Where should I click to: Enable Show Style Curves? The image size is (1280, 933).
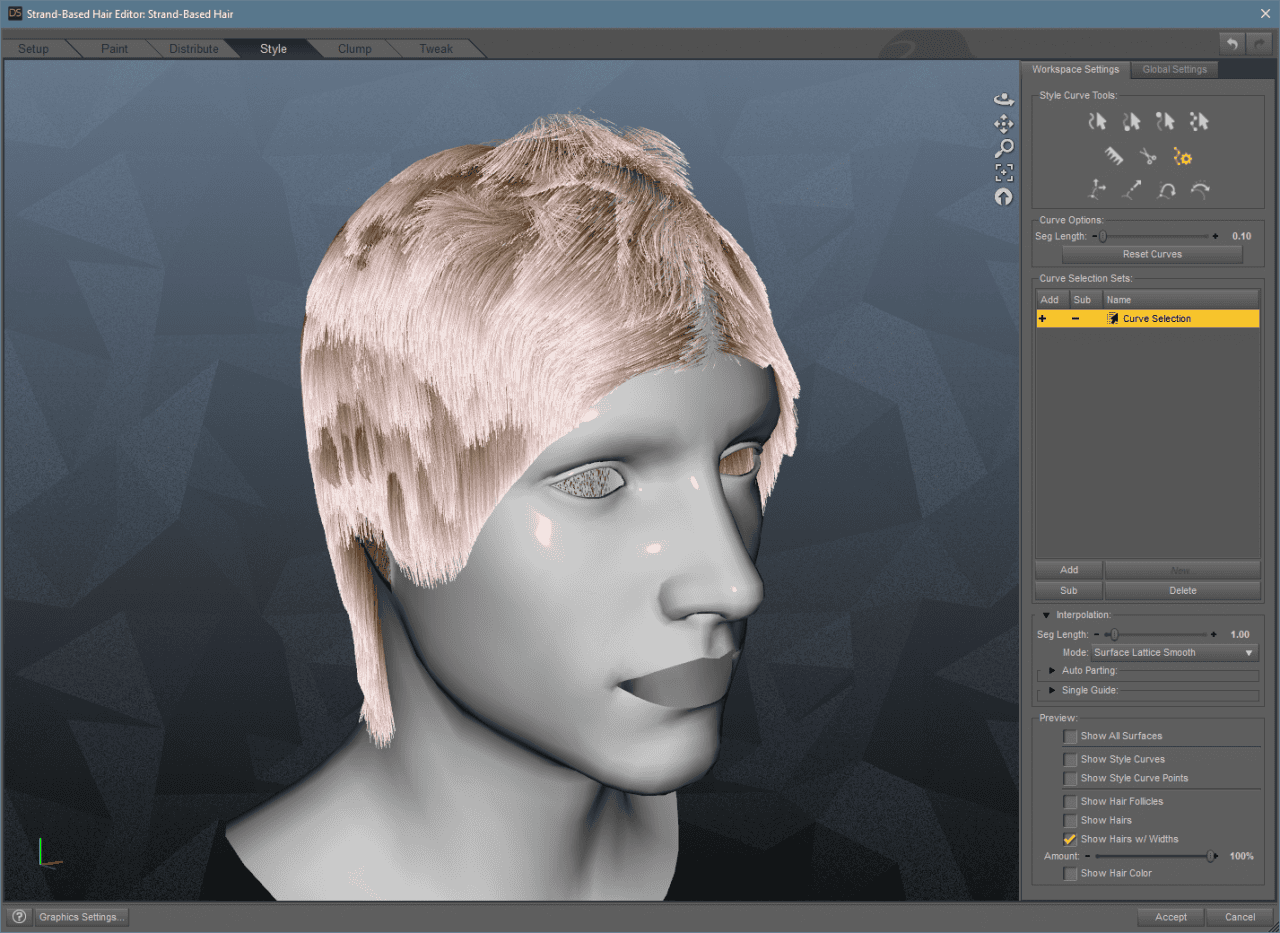pyautogui.click(x=1069, y=759)
